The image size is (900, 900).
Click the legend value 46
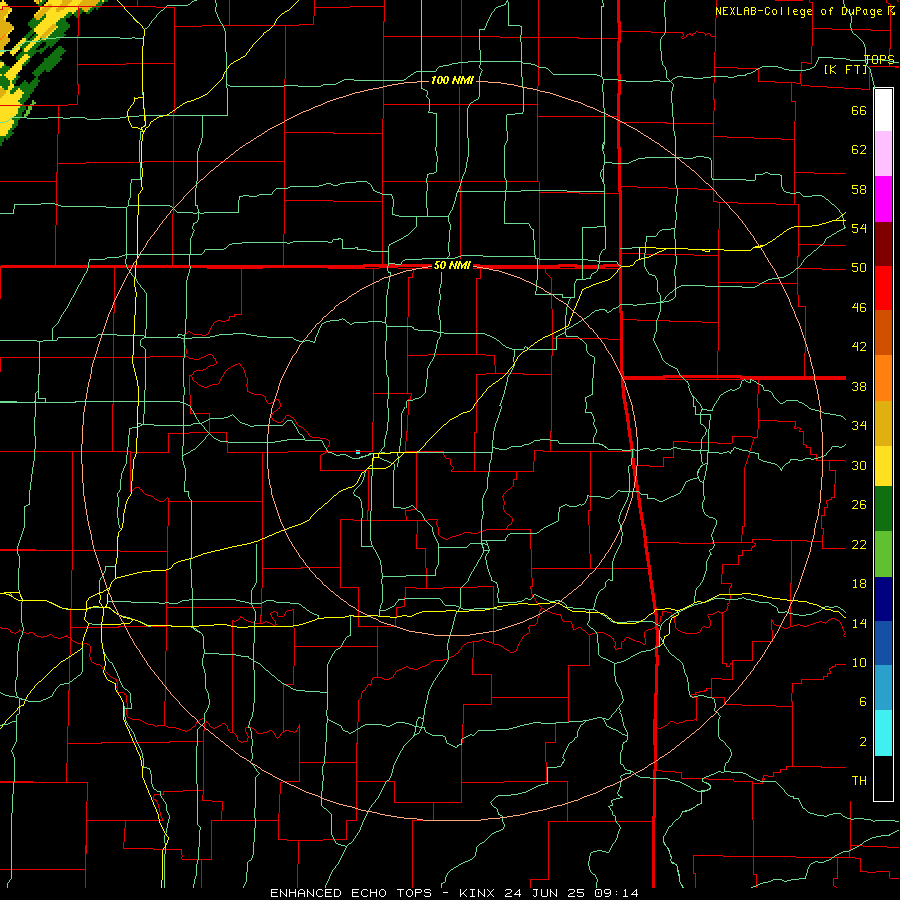pyautogui.click(x=859, y=308)
